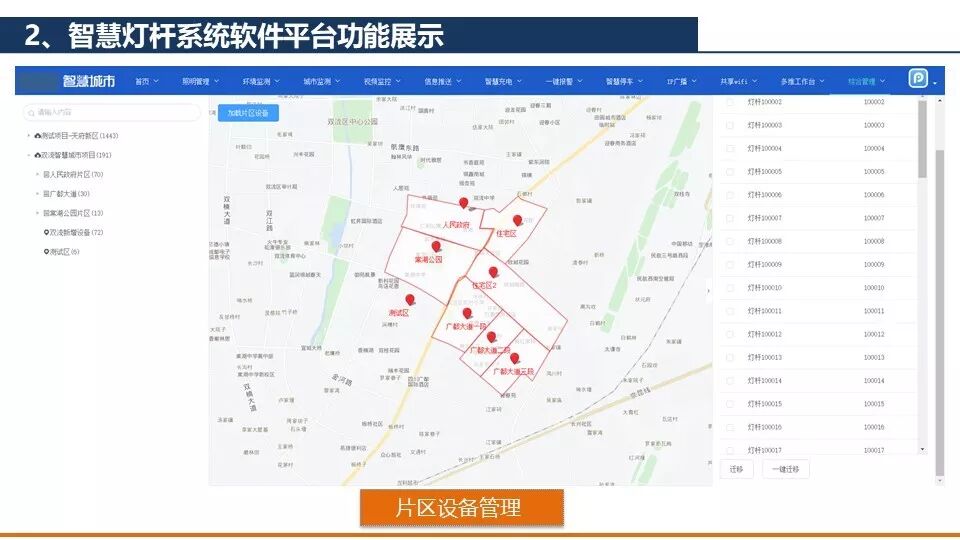Viewport: 960px width, 540px height.
Task: Open the 智慧停车 dropdown menu
Action: coord(624,81)
